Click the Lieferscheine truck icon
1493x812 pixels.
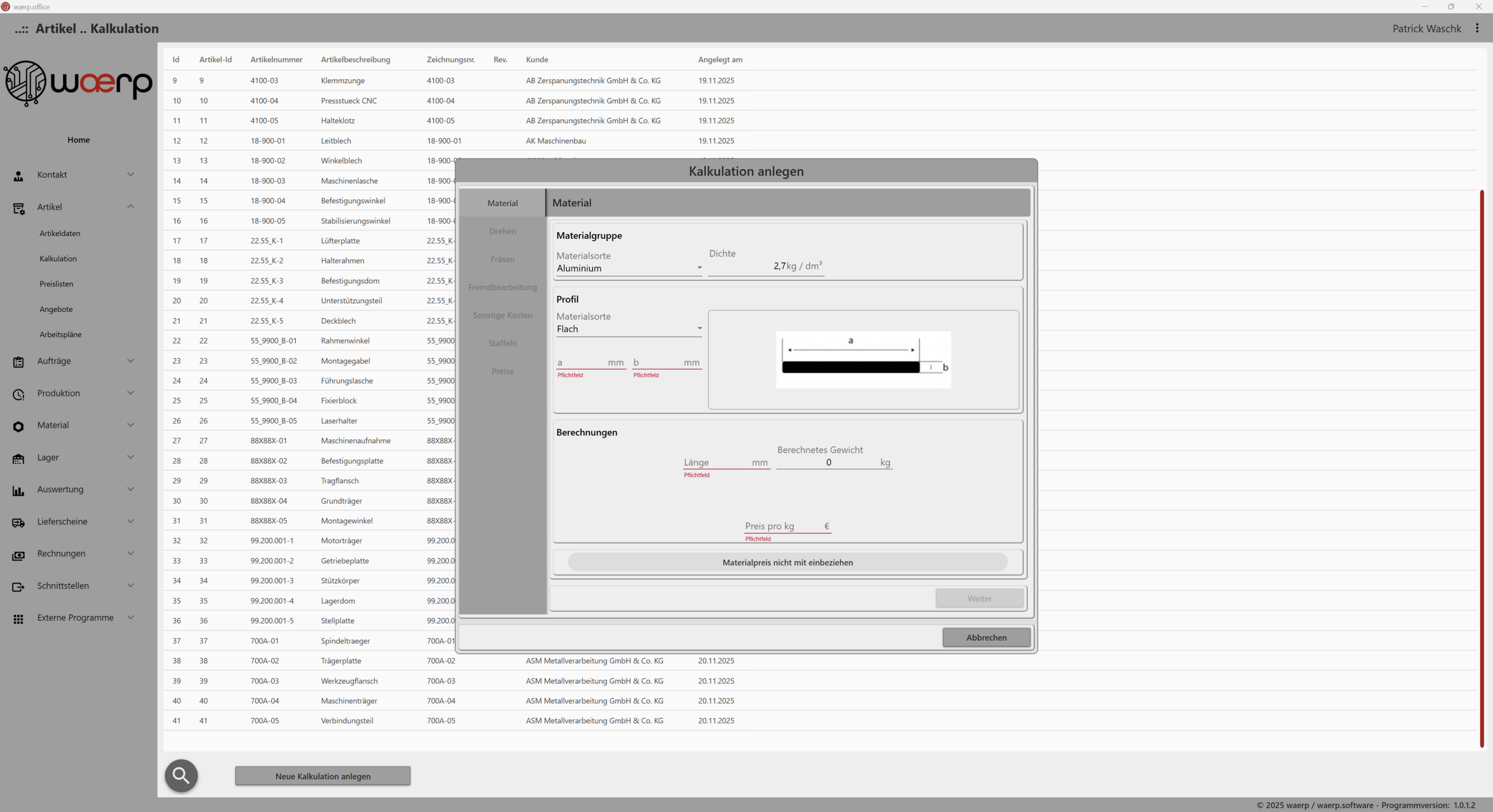(x=18, y=522)
